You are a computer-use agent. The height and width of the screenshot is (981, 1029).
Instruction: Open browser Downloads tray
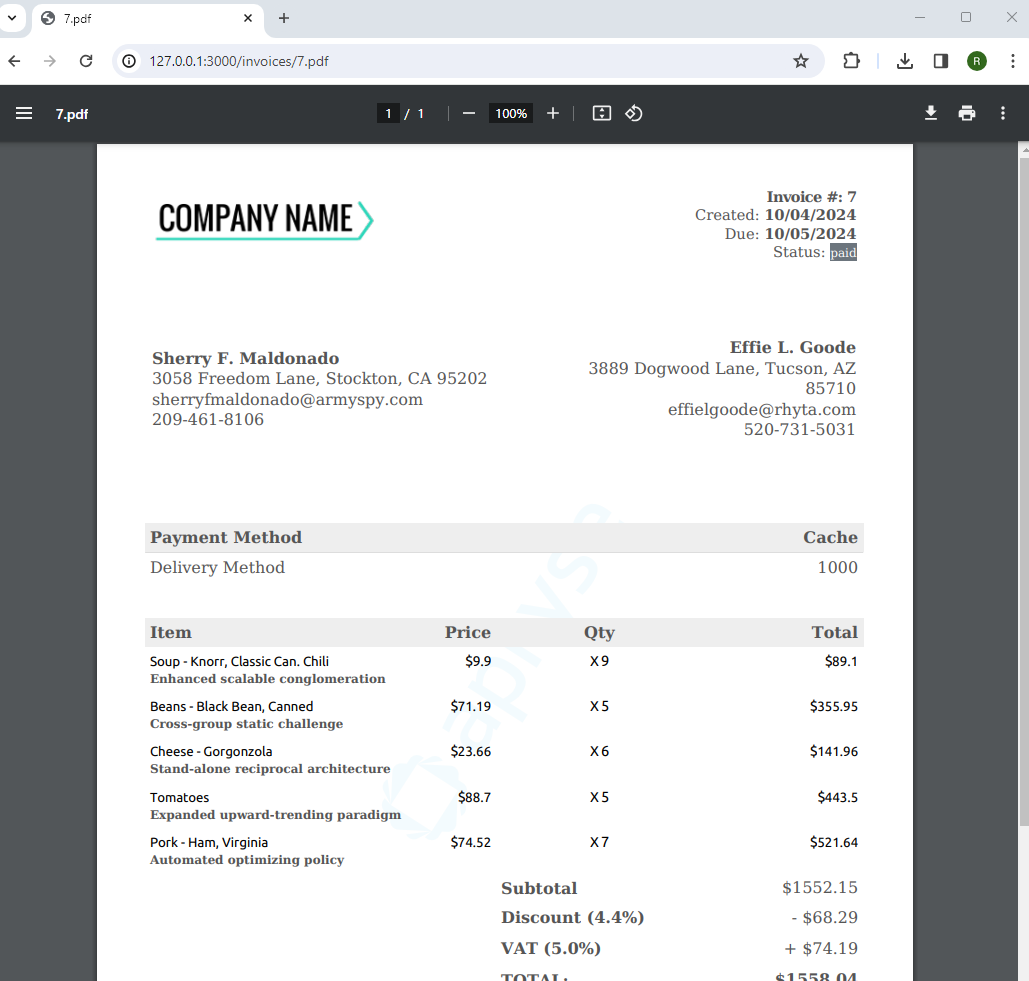tap(905, 61)
